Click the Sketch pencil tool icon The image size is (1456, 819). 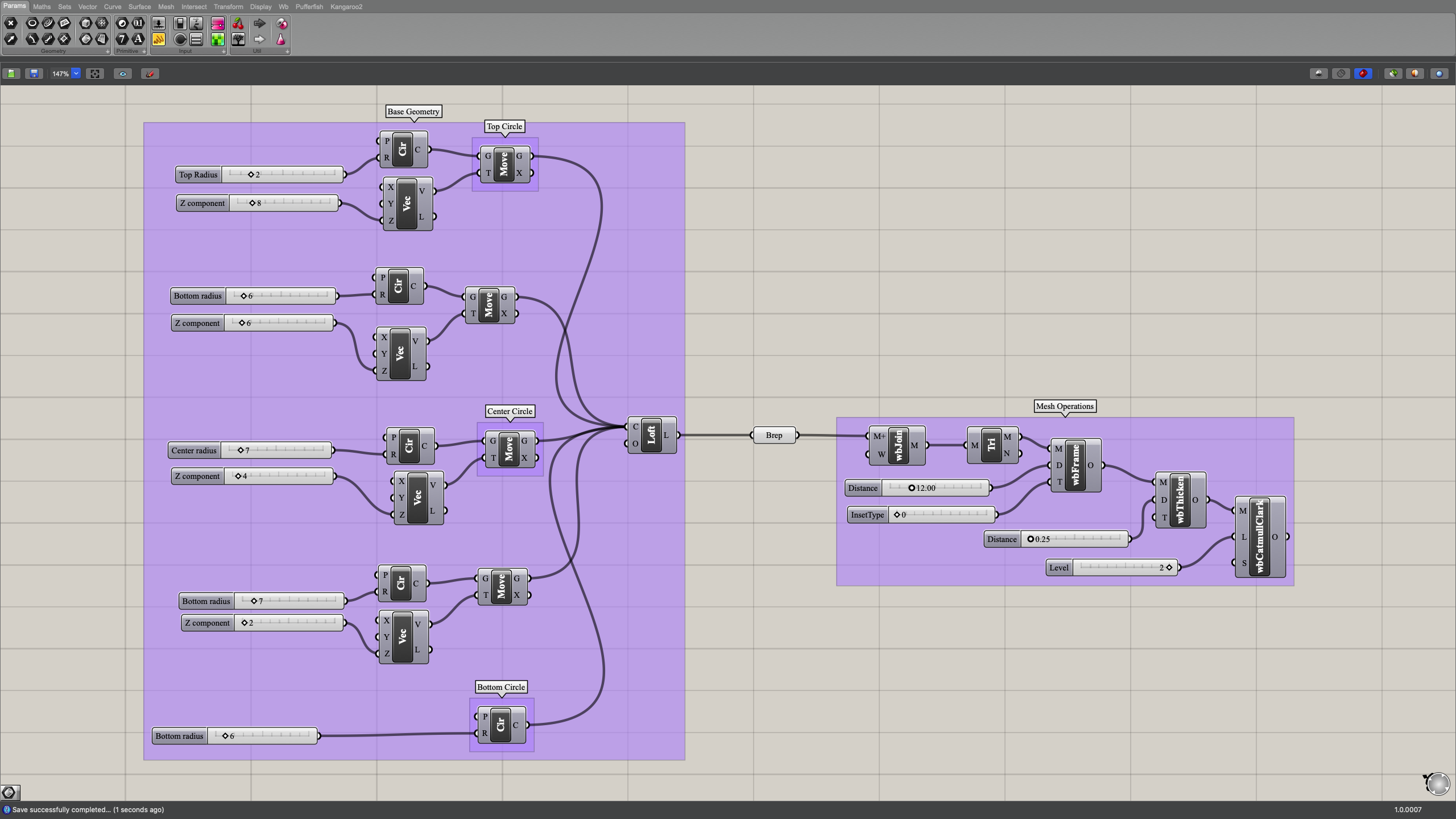pyautogui.click(x=150, y=73)
